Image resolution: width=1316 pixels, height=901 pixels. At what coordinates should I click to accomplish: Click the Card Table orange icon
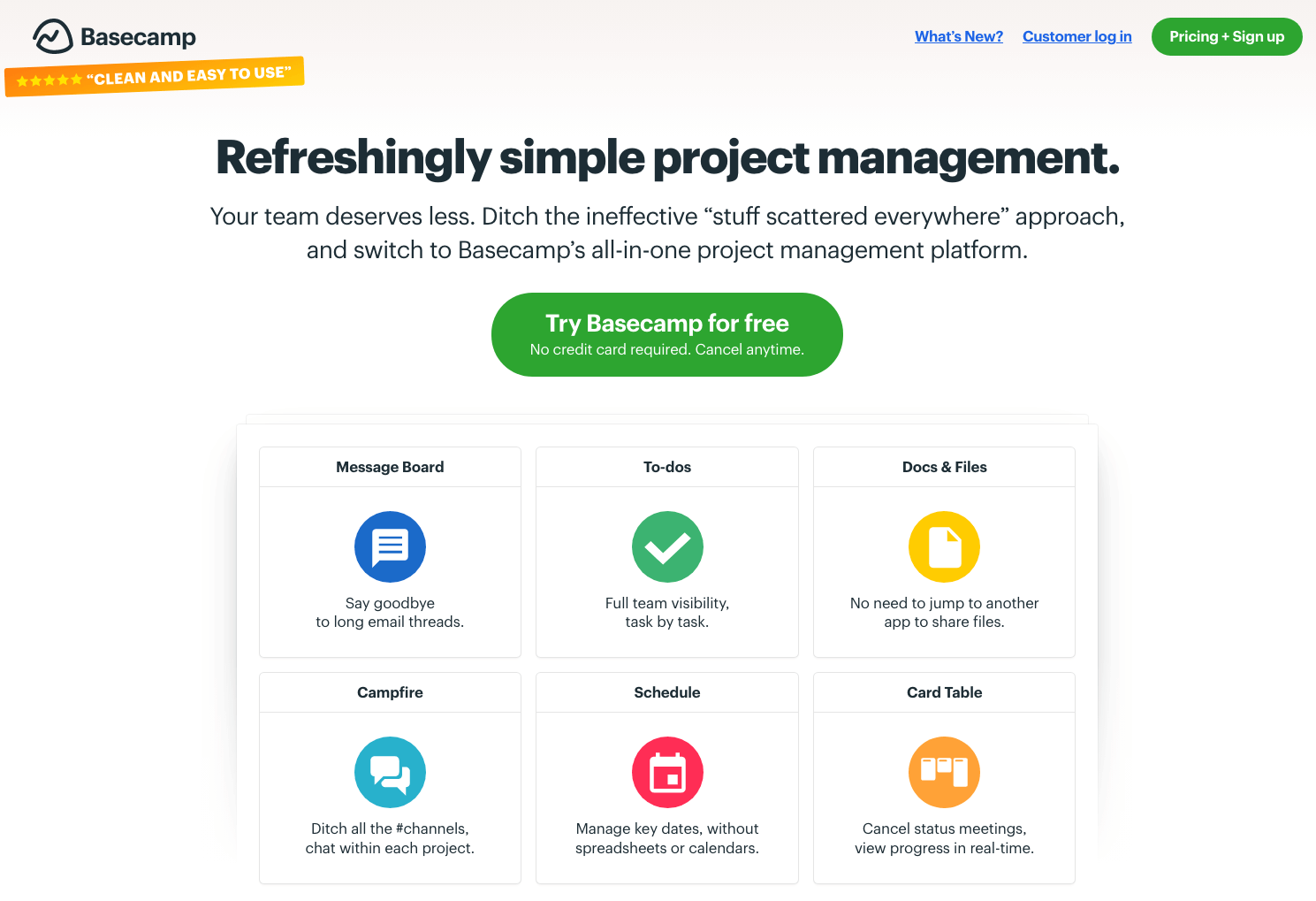[x=944, y=772]
